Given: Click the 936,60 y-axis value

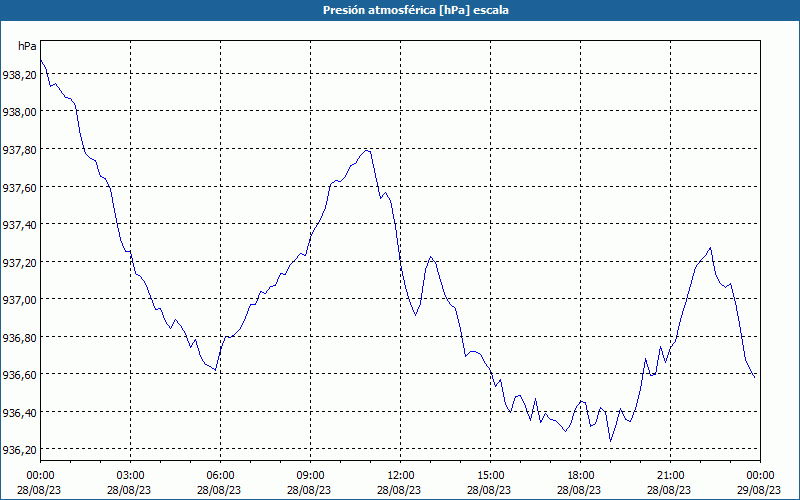Looking at the screenshot, I should pos(19,376).
